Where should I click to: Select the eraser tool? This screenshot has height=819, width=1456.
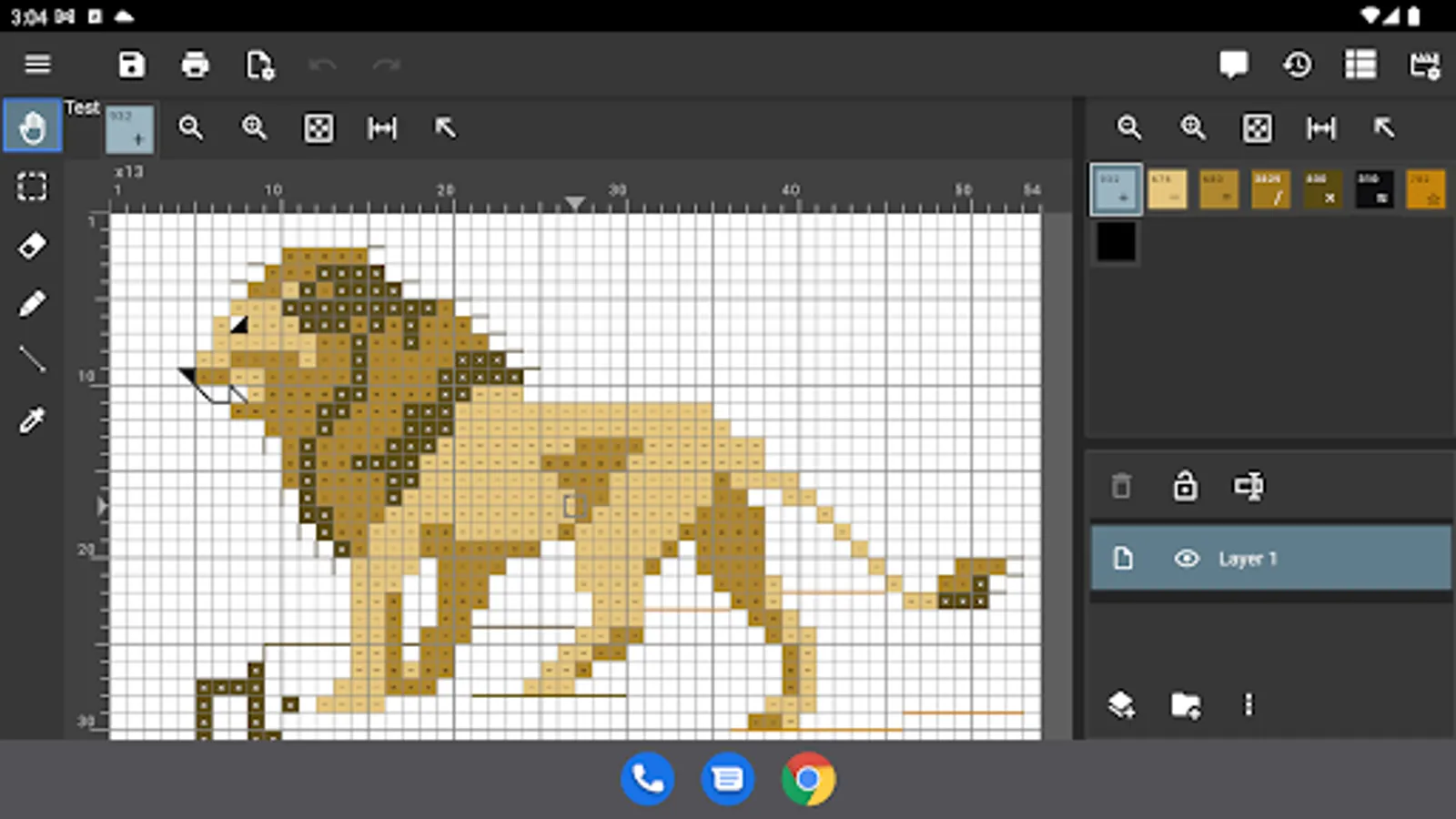click(x=32, y=245)
